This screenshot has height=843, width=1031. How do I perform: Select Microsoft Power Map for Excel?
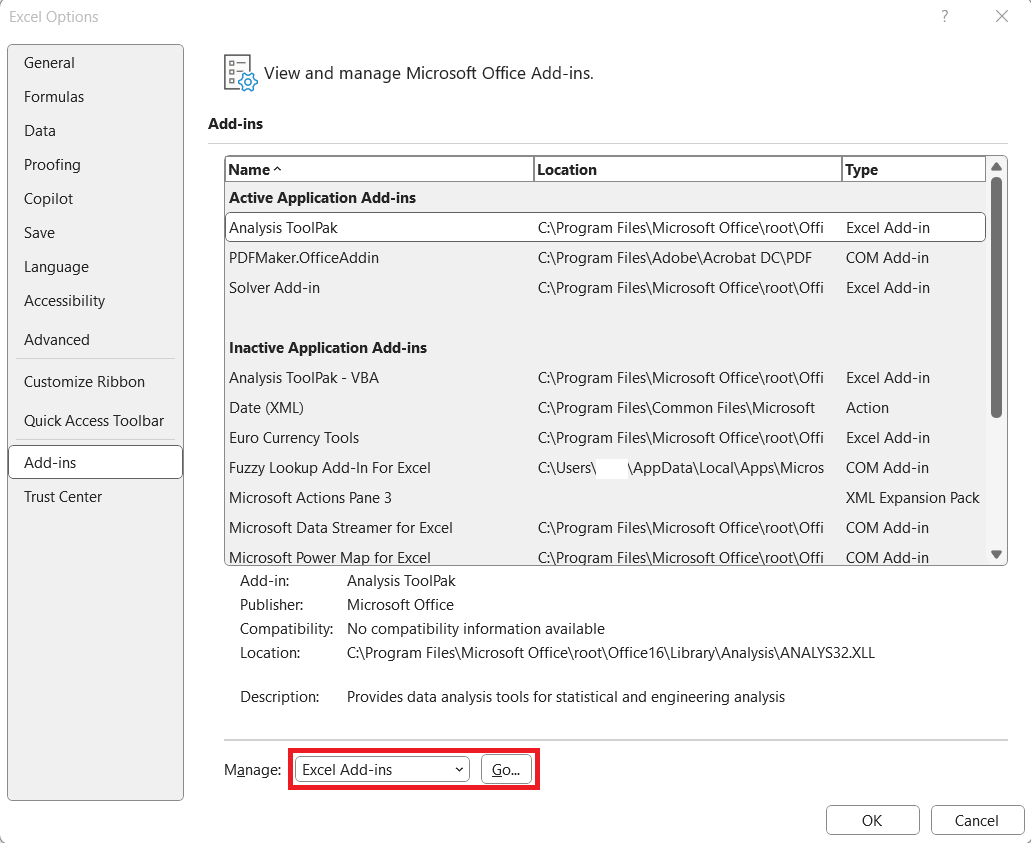[x=605, y=557]
